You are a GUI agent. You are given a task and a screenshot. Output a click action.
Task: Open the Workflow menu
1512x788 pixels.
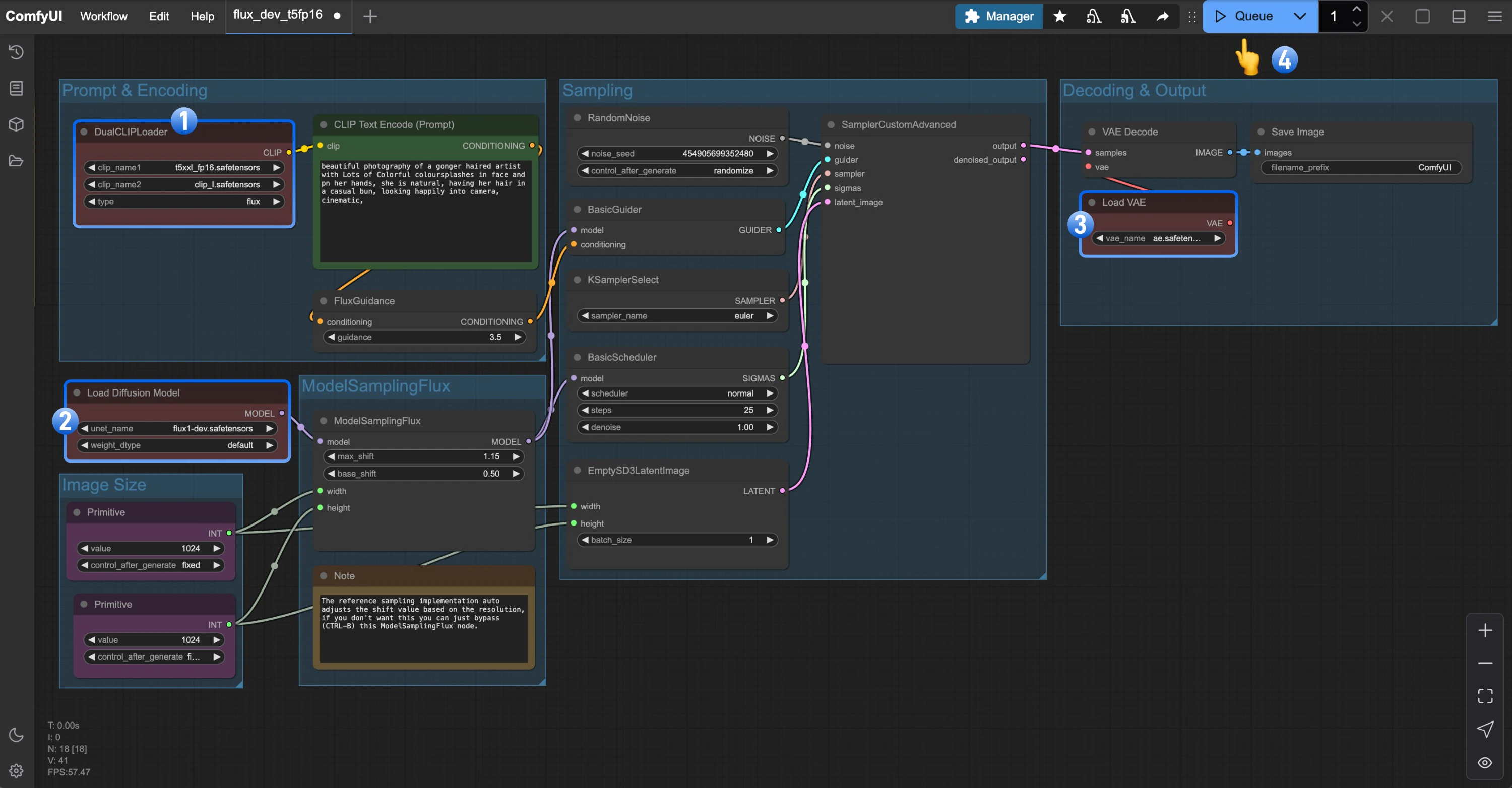(x=104, y=16)
